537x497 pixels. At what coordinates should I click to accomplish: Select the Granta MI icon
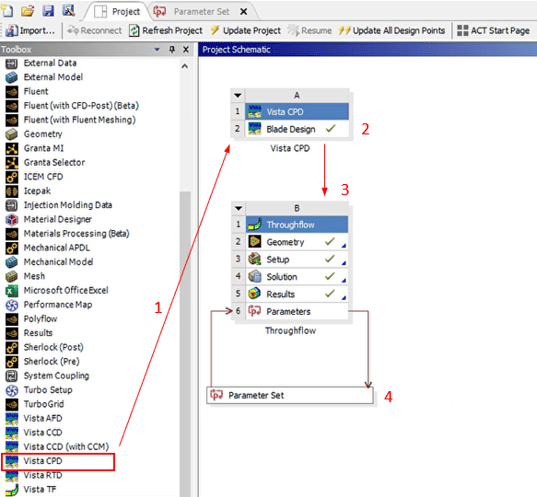click(12, 149)
